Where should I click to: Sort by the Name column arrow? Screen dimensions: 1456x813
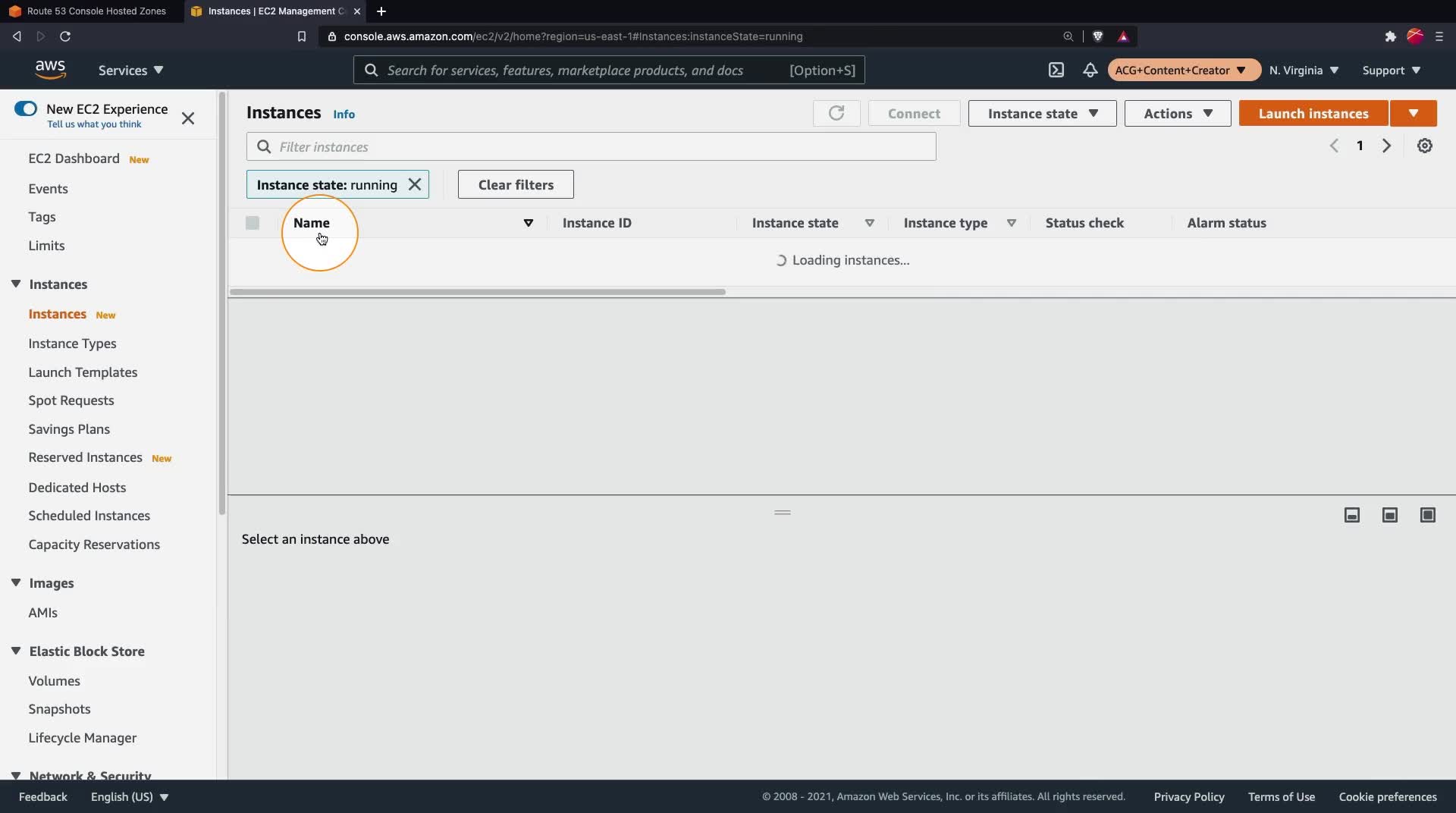[x=529, y=223]
